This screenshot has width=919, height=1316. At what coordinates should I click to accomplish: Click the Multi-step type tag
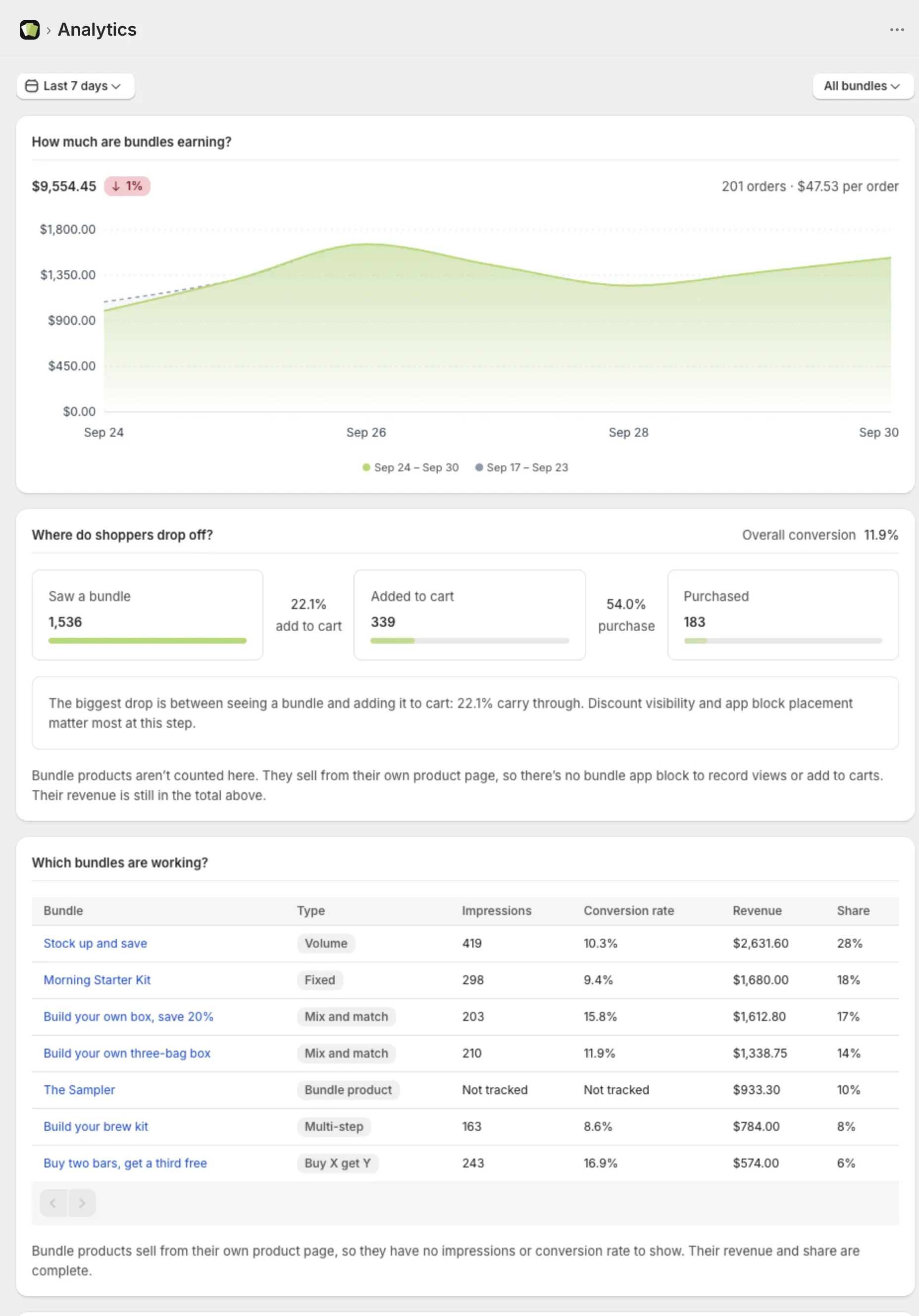334,1126
